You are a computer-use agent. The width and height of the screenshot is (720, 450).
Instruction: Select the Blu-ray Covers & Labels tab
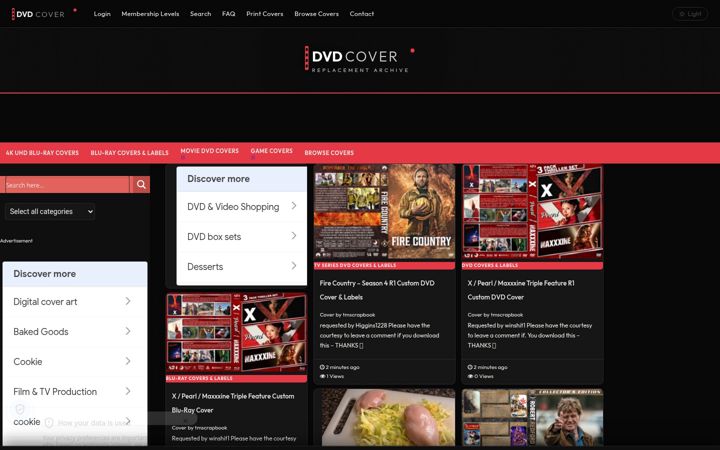tap(129, 152)
